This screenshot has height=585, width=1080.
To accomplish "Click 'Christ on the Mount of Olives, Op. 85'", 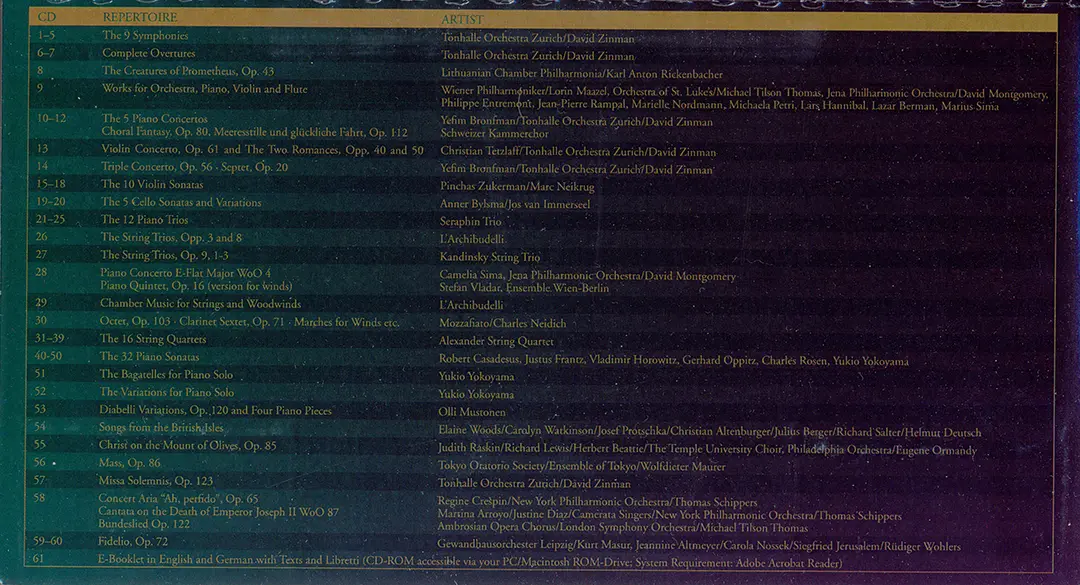I will click(x=187, y=446).
